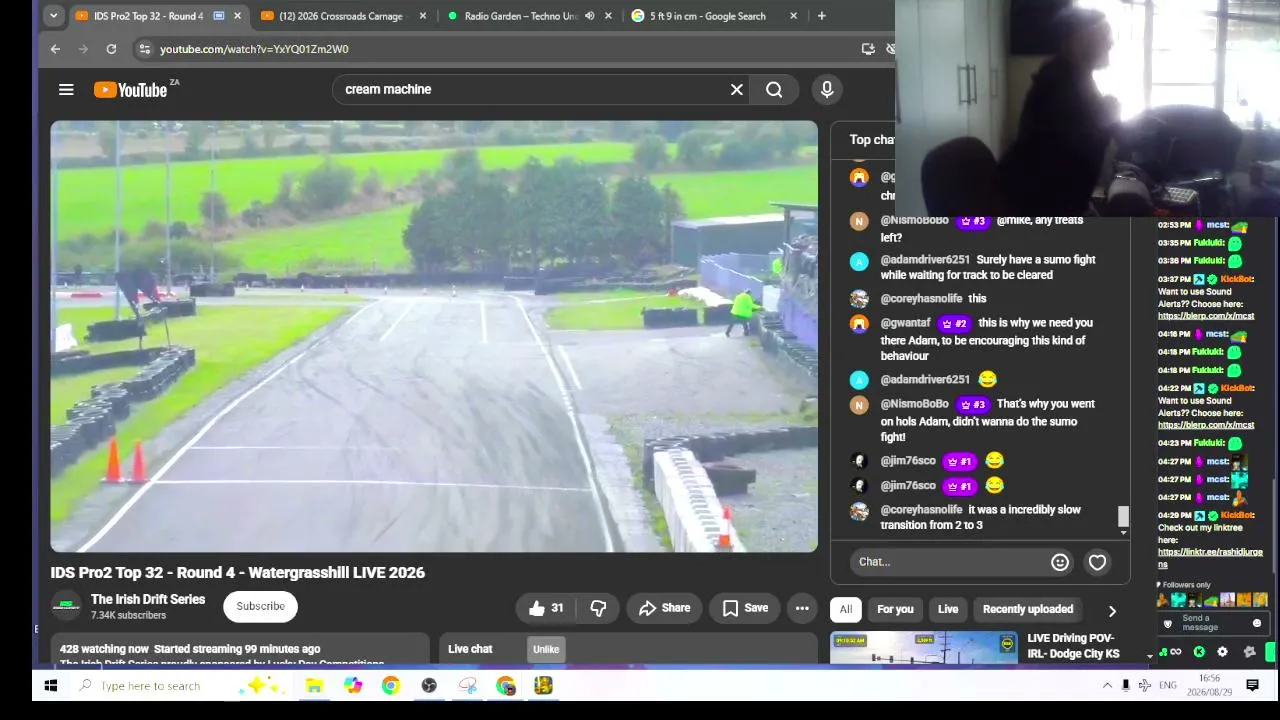Open the LIVE Driving POV video thumbnail
The height and width of the screenshot is (720, 1280).
click(x=924, y=647)
